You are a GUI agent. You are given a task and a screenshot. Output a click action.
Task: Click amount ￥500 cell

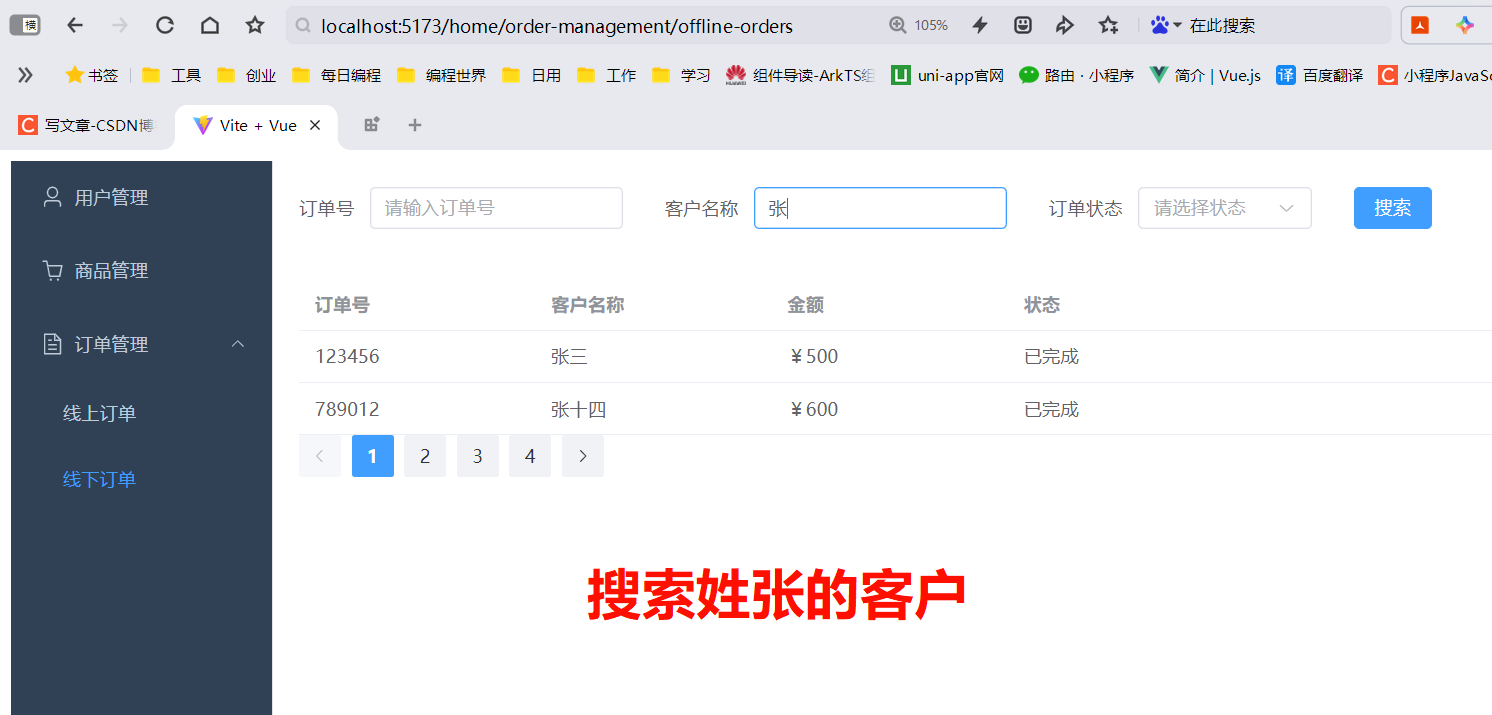pyautogui.click(x=813, y=357)
